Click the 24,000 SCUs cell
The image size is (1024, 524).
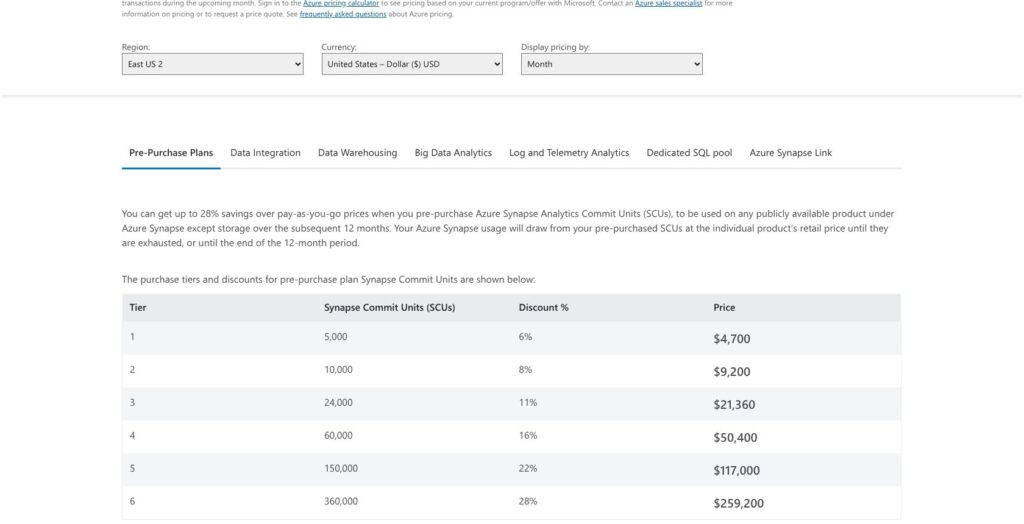pos(338,402)
